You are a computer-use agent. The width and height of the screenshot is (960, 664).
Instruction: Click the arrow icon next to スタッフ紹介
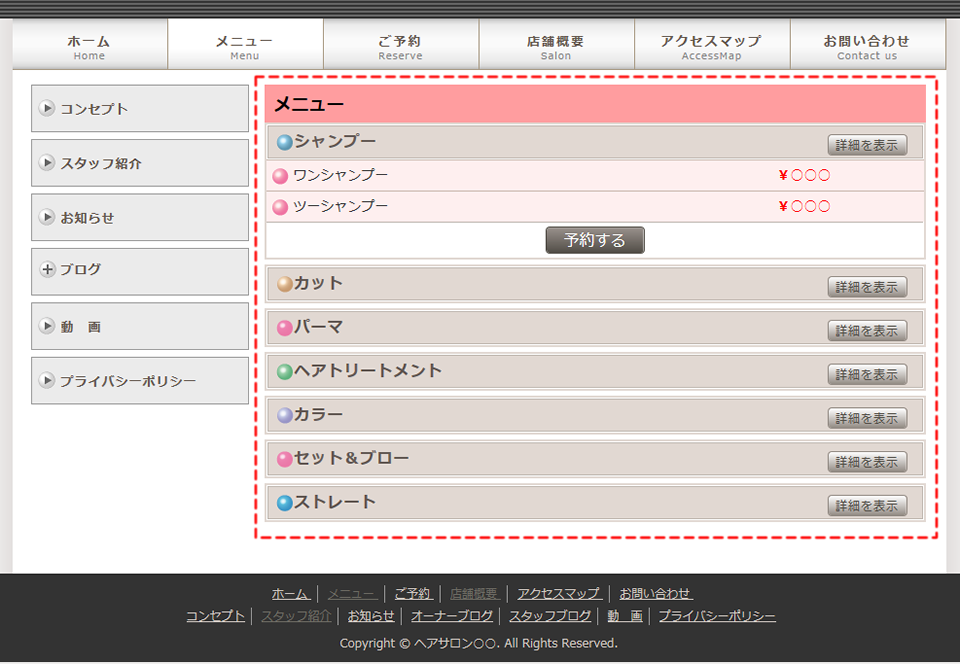(47, 162)
